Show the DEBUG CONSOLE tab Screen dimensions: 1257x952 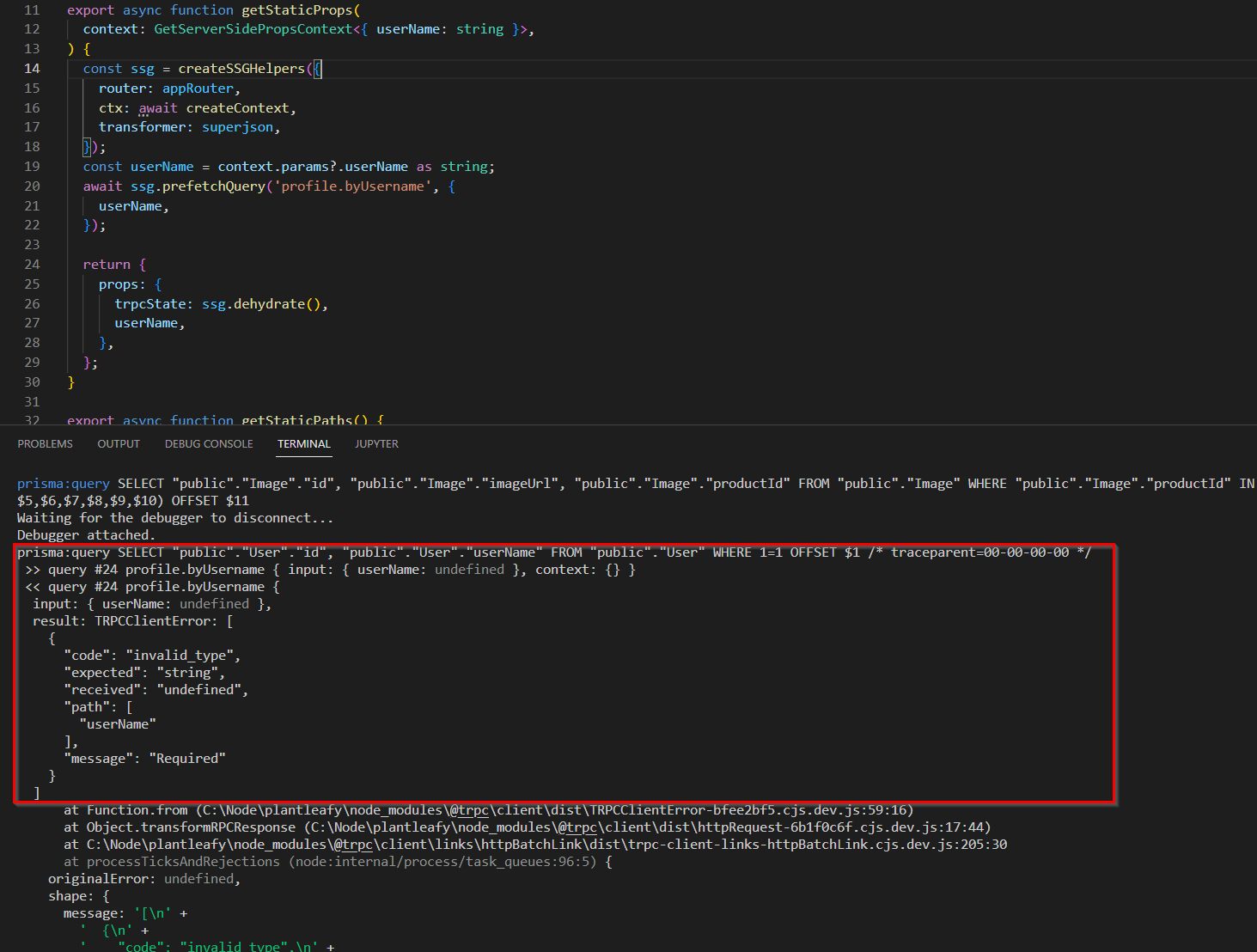coord(209,444)
